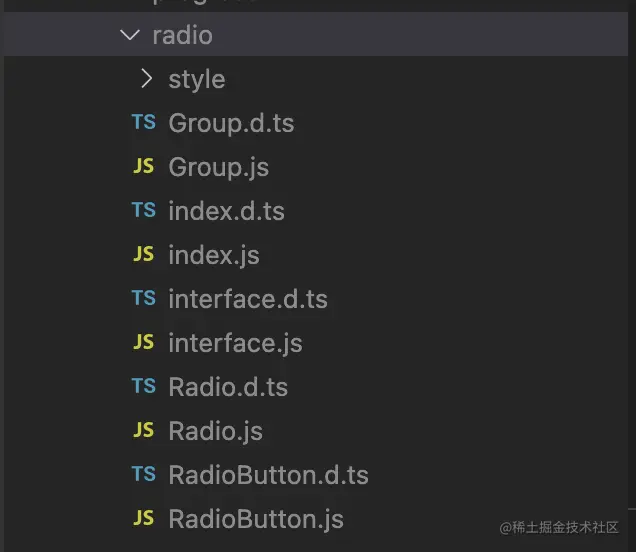Open the index.d.ts file
The width and height of the screenshot is (636, 552).
coord(226,211)
